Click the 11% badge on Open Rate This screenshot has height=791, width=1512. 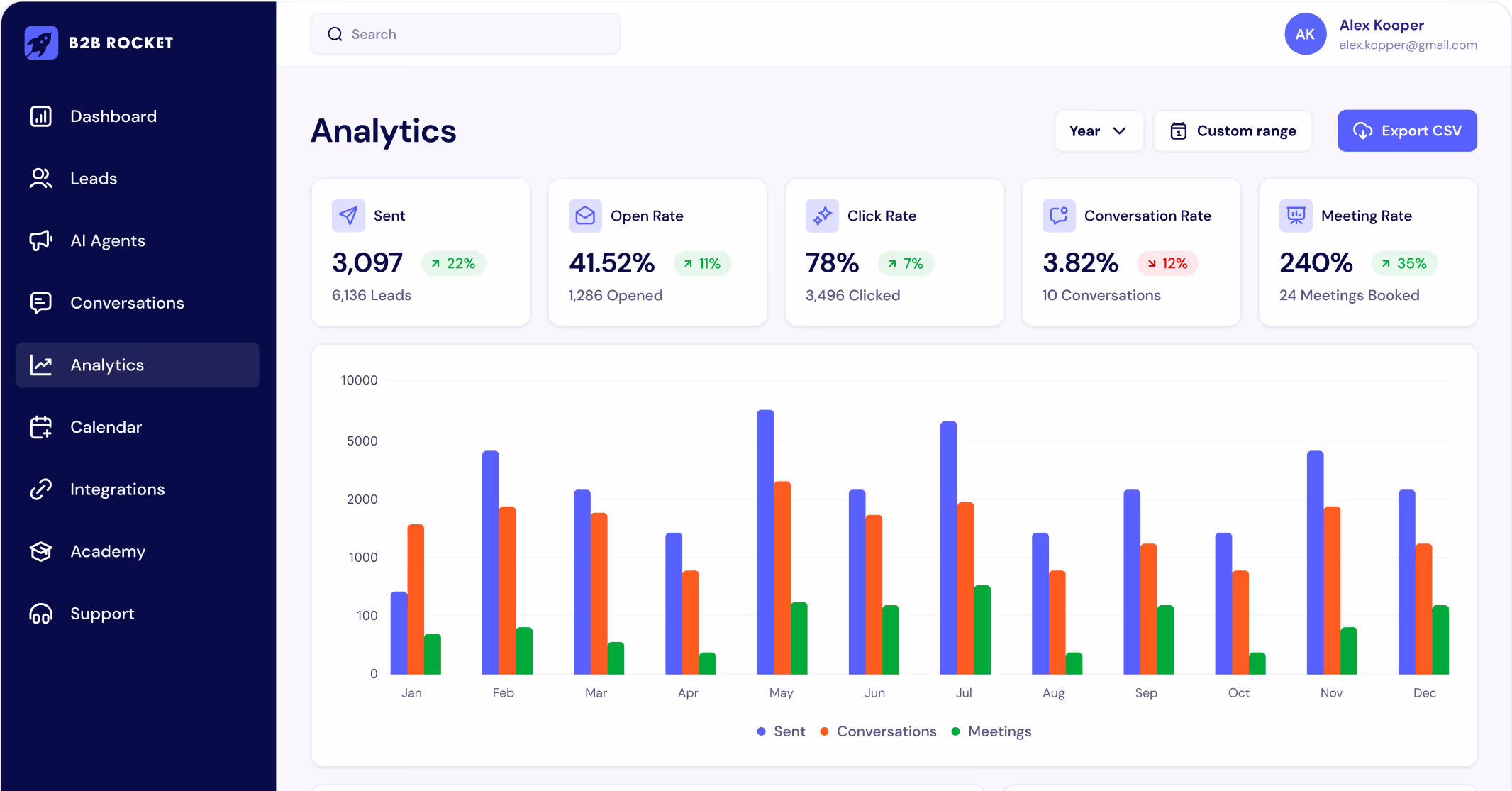[702, 263]
